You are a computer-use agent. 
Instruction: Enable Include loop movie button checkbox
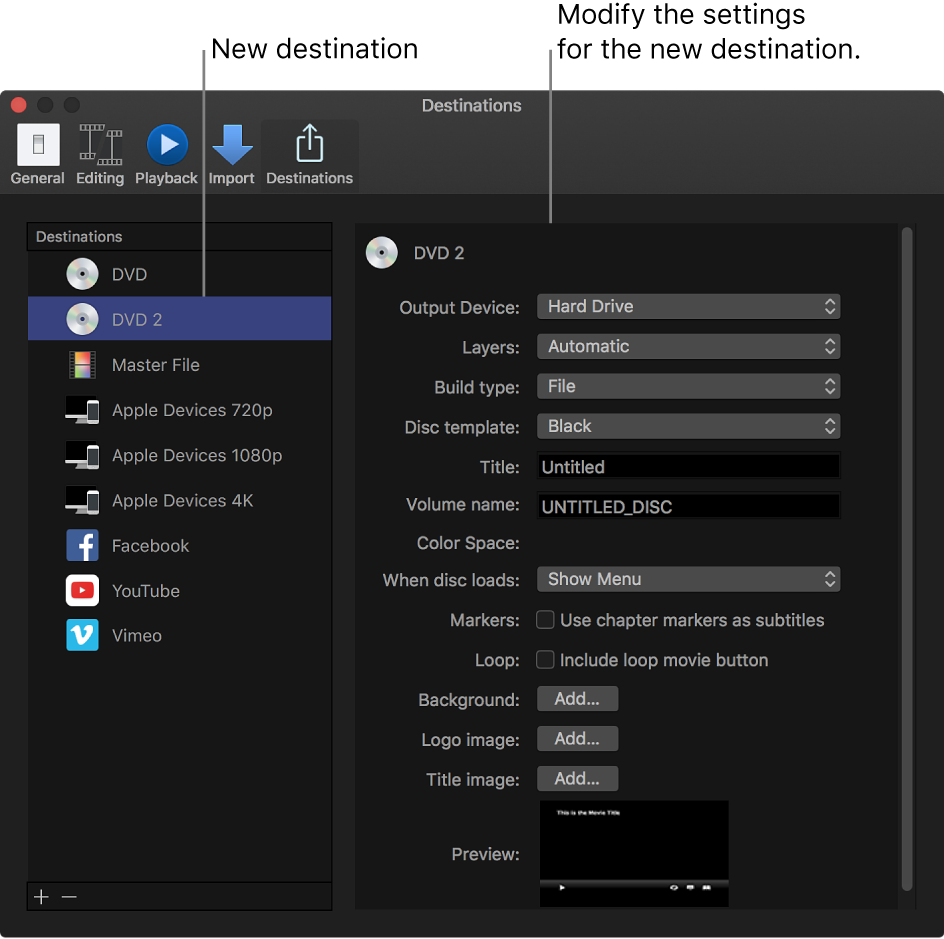click(545, 660)
